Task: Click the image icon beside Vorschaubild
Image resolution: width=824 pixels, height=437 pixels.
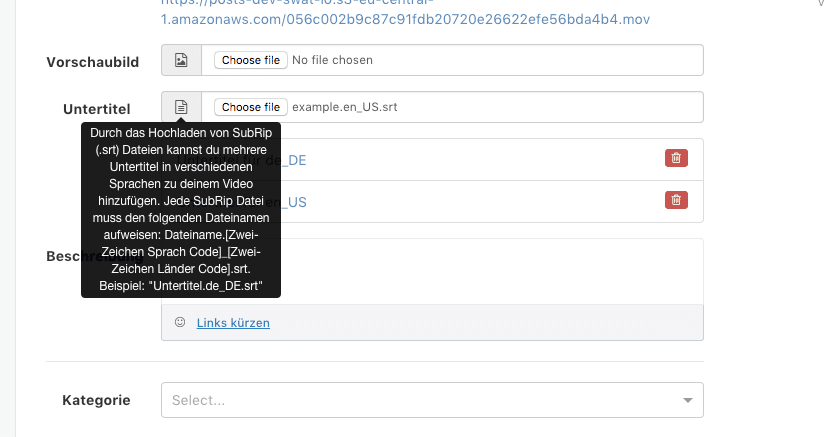Action: pyautogui.click(x=181, y=60)
